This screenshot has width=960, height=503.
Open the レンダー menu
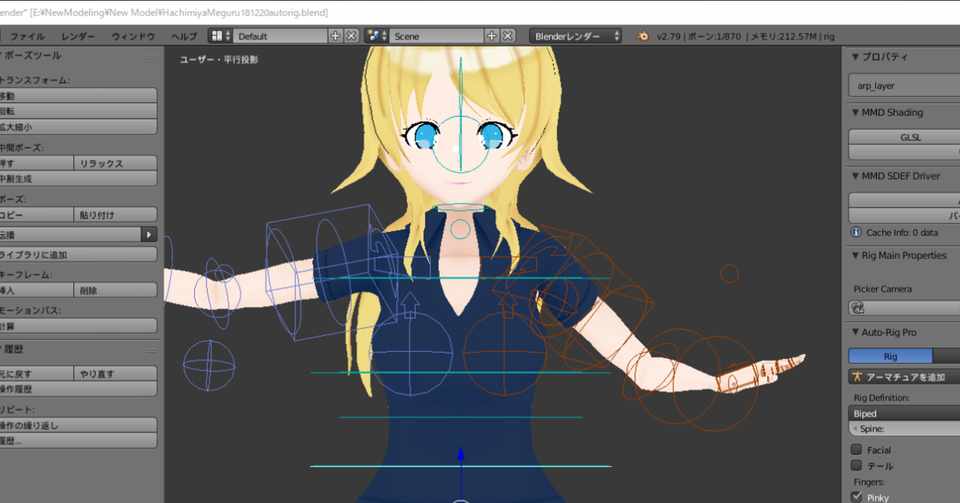[78, 37]
